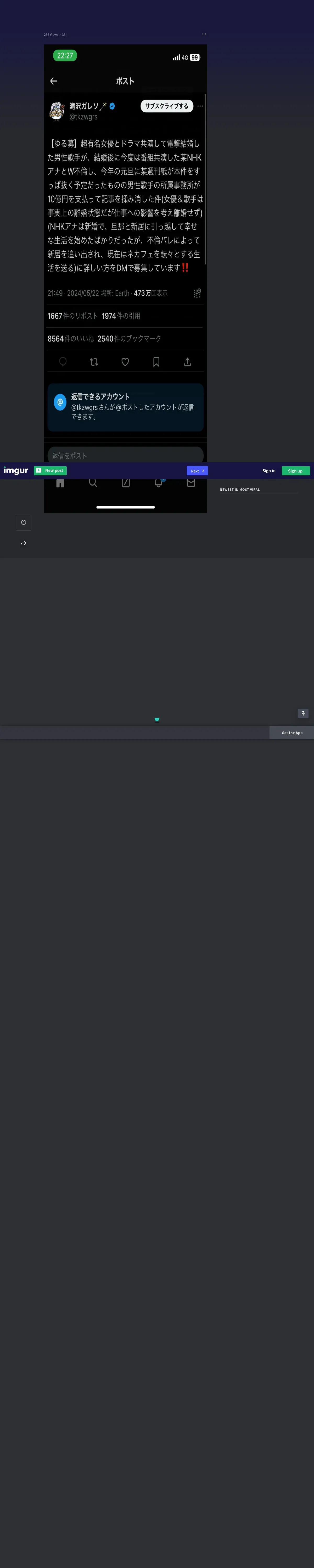Click the tweet screenshot image
This screenshot has height=1568, width=314.
point(126,278)
